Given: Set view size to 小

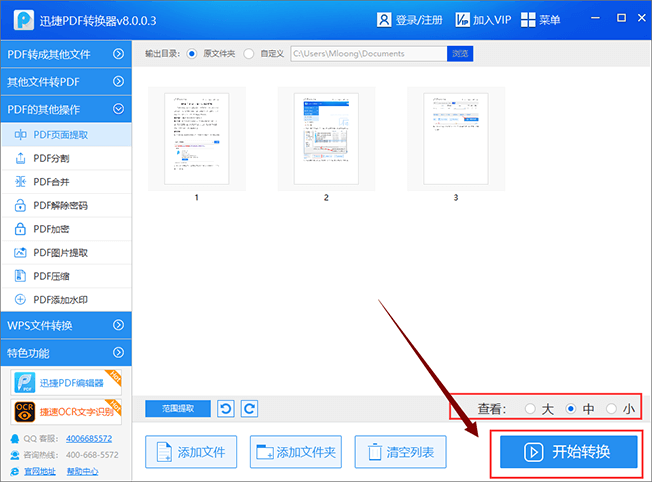Looking at the screenshot, I should pyautogui.click(x=611, y=409).
